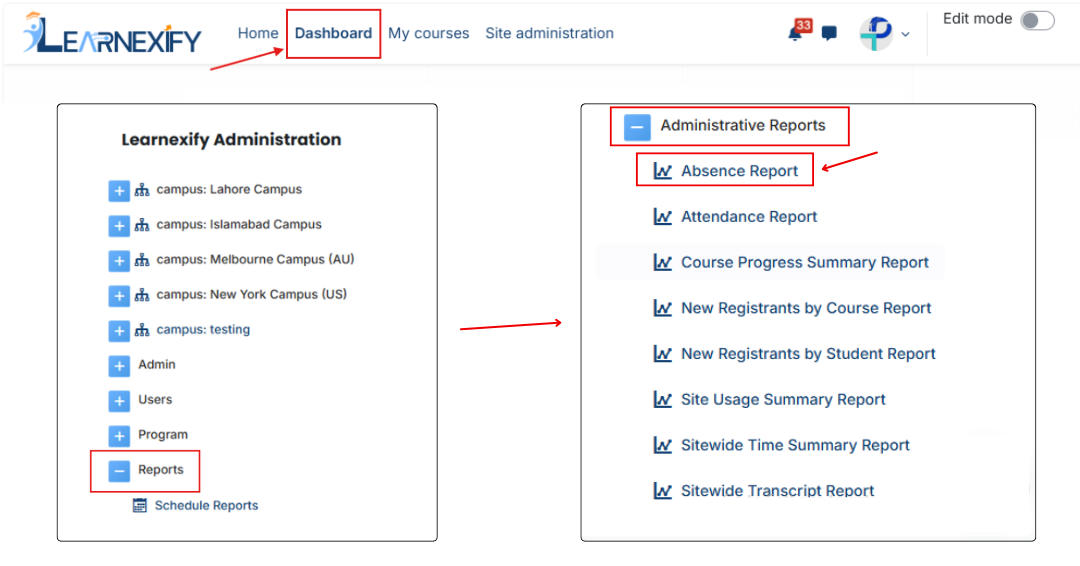Screen dimensions: 1080x566
Task: Open the notifications bell with 33 badge
Action: coord(798,32)
